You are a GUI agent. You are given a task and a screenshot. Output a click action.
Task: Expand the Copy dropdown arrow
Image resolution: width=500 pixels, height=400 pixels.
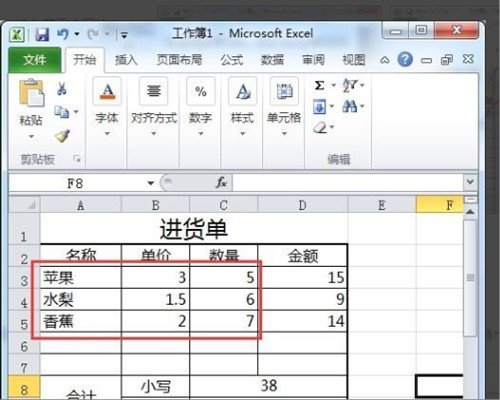(x=76, y=111)
